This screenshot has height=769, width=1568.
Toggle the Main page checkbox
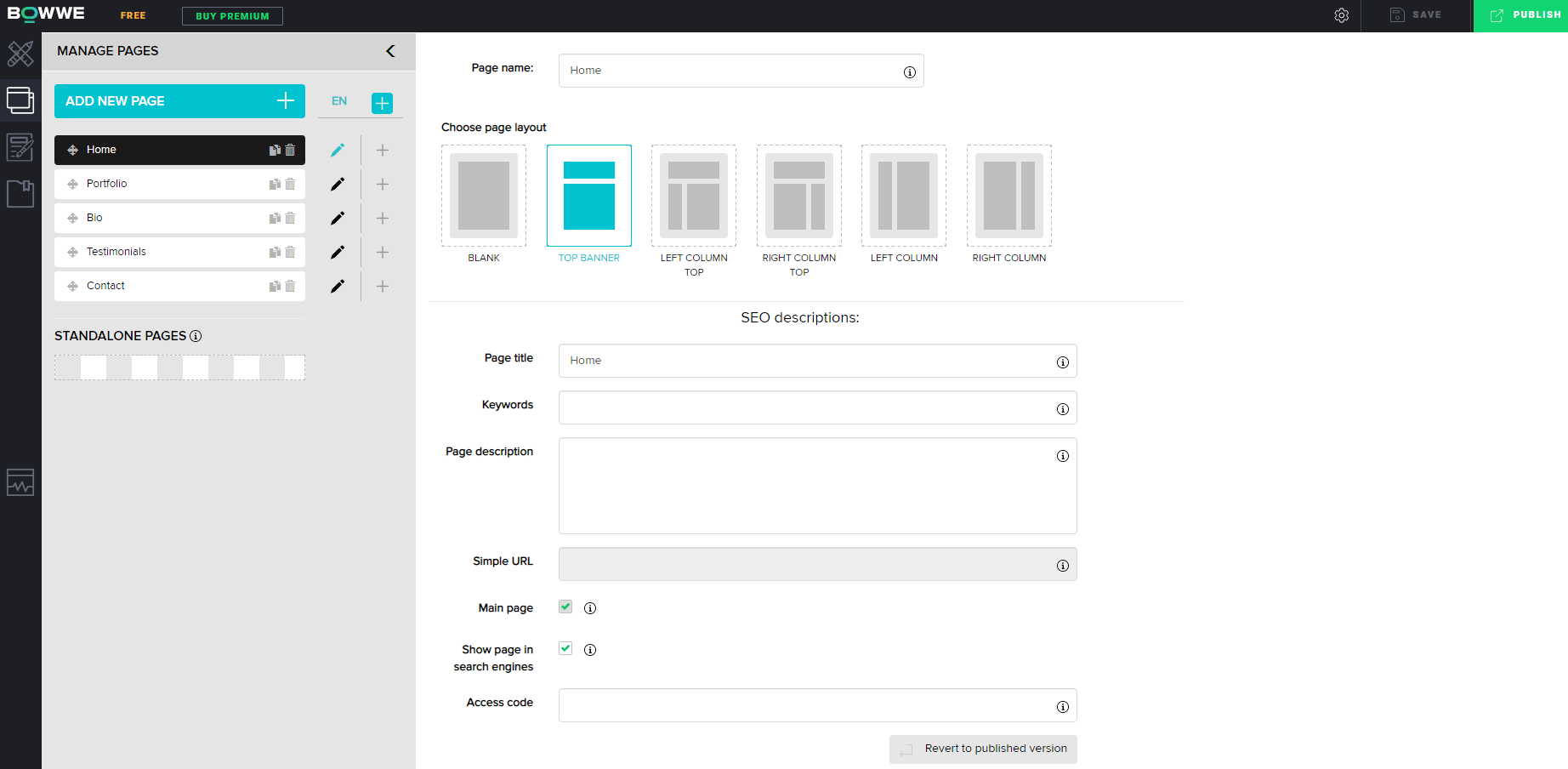pyautogui.click(x=565, y=607)
